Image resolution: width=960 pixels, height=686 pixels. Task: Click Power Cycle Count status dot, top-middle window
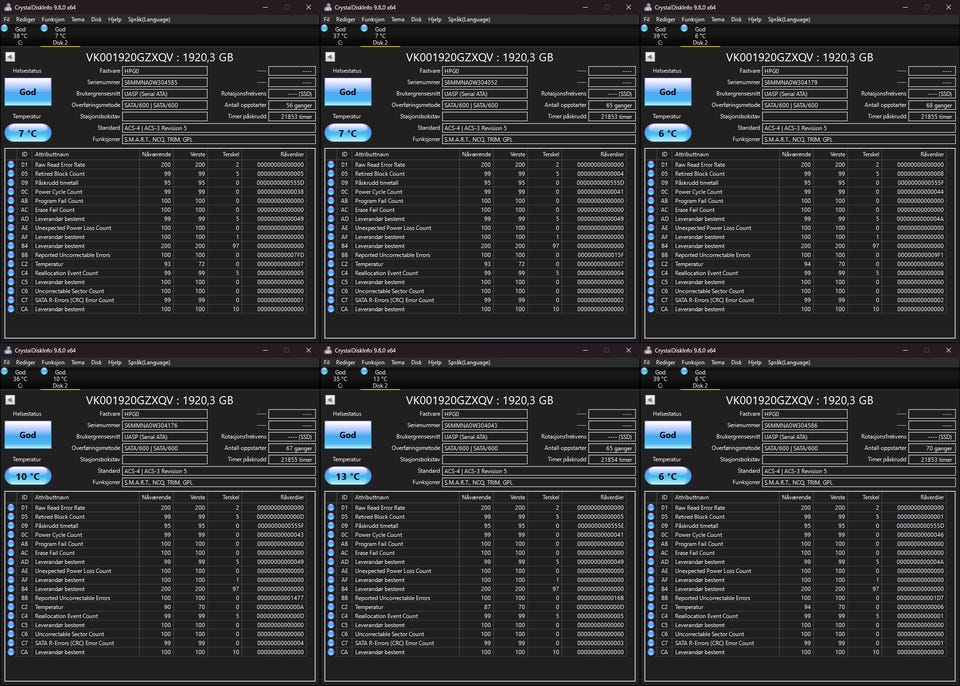tap(331, 192)
